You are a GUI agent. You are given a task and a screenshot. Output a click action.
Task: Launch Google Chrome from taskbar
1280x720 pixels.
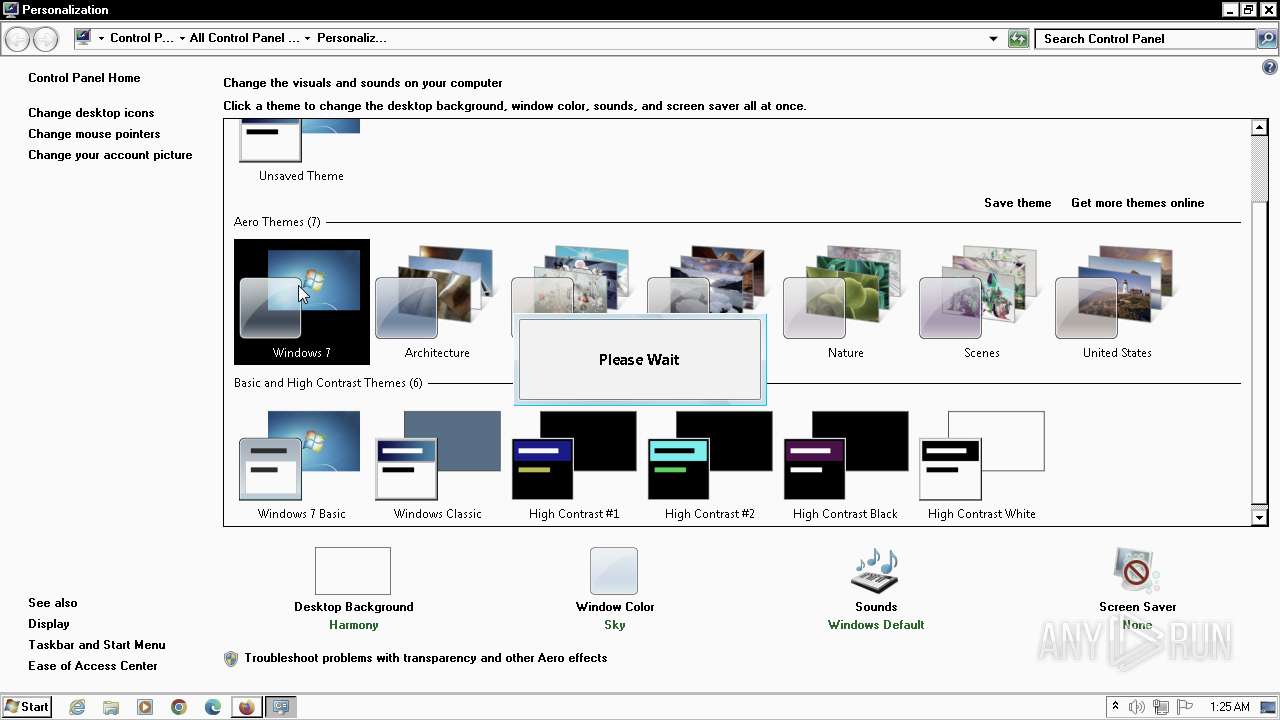179,707
